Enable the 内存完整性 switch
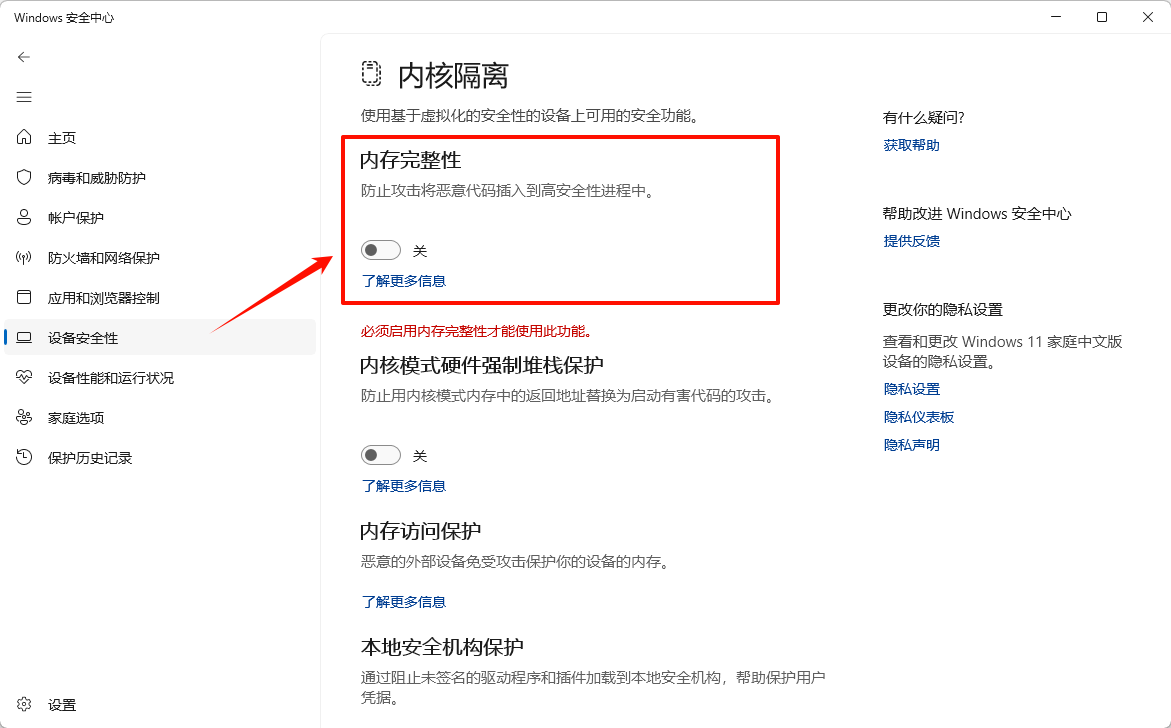Image resolution: width=1171 pixels, height=728 pixels. coord(380,249)
